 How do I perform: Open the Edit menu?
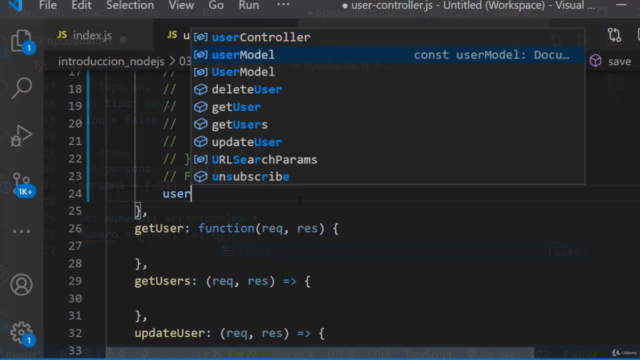[81, 5]
